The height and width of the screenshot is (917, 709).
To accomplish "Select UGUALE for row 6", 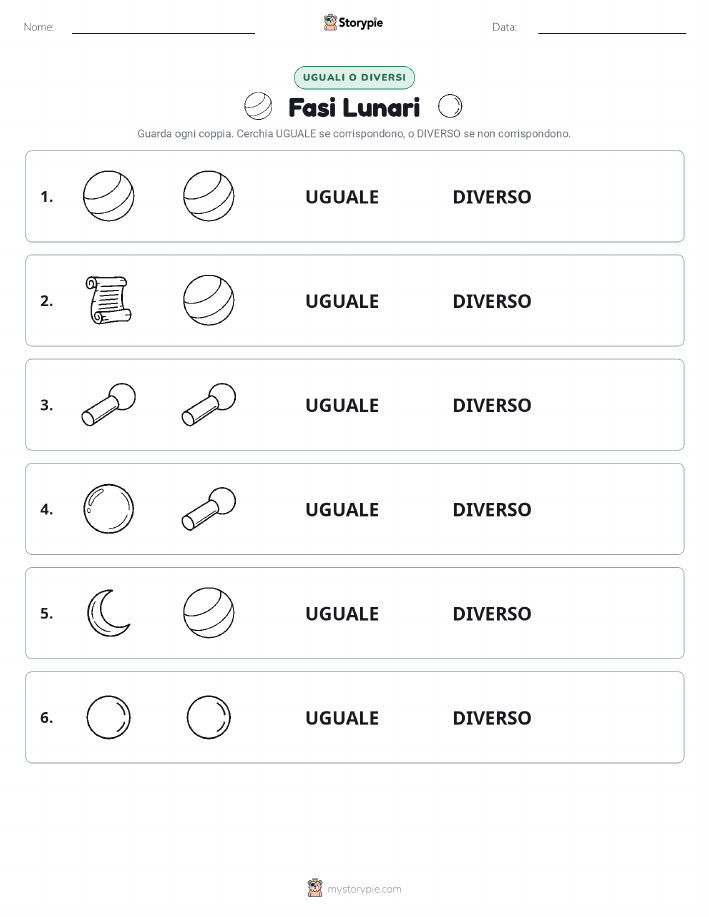I will pos(342,718).
